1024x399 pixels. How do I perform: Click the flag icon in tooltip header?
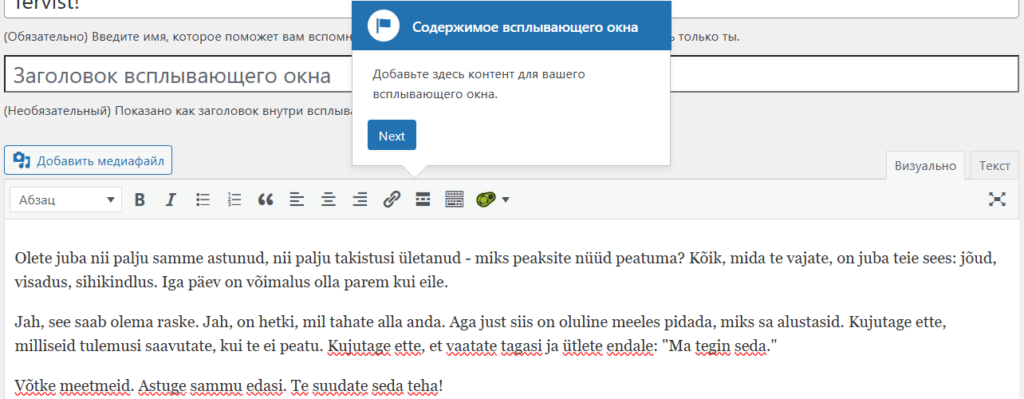click(x=383, y=26)
